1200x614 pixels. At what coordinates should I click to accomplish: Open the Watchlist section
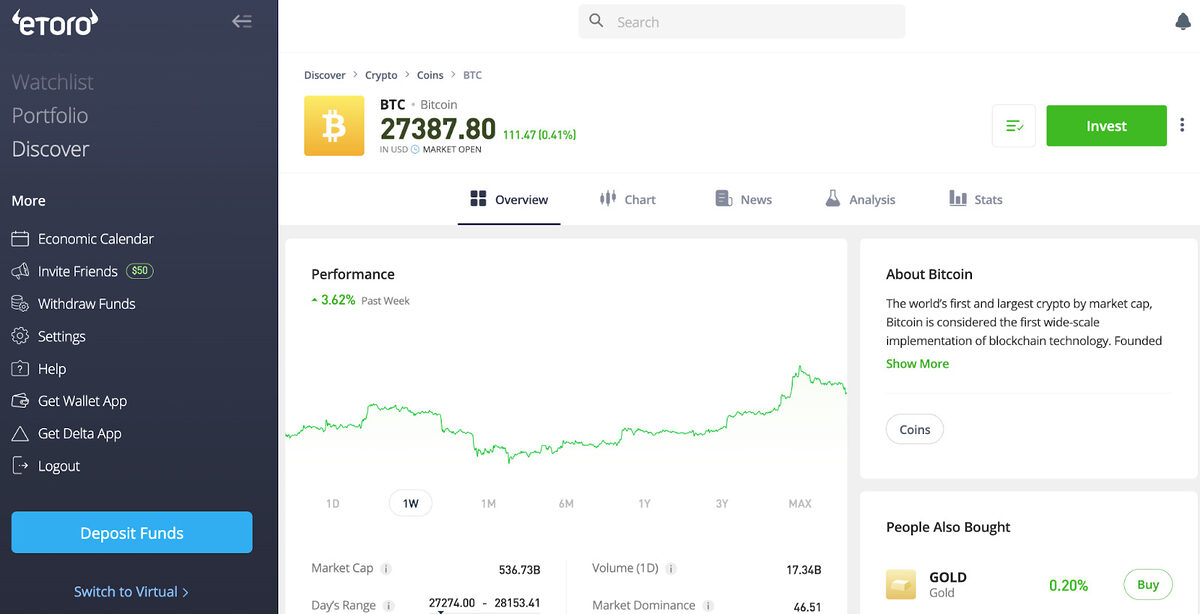[53, 82]
